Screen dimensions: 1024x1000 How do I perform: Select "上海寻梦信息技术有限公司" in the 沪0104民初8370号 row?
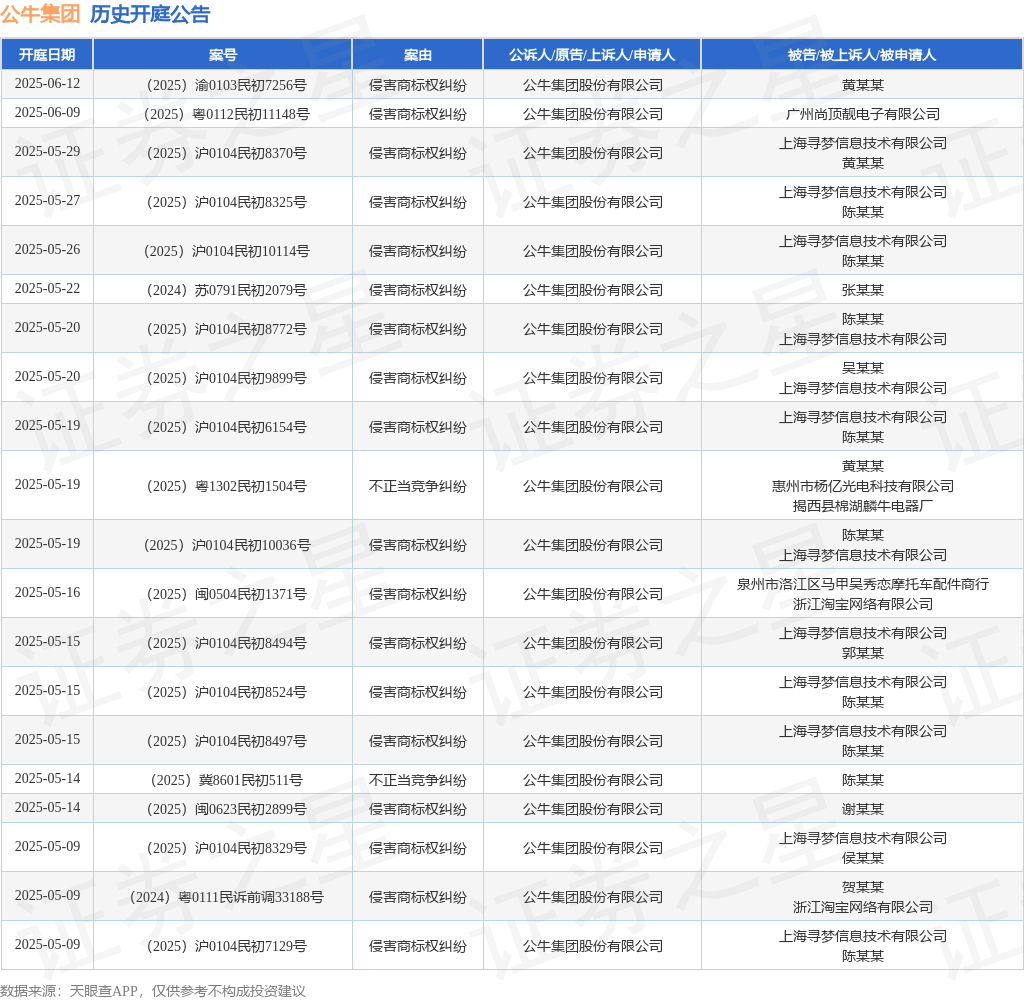click(863, 144)
